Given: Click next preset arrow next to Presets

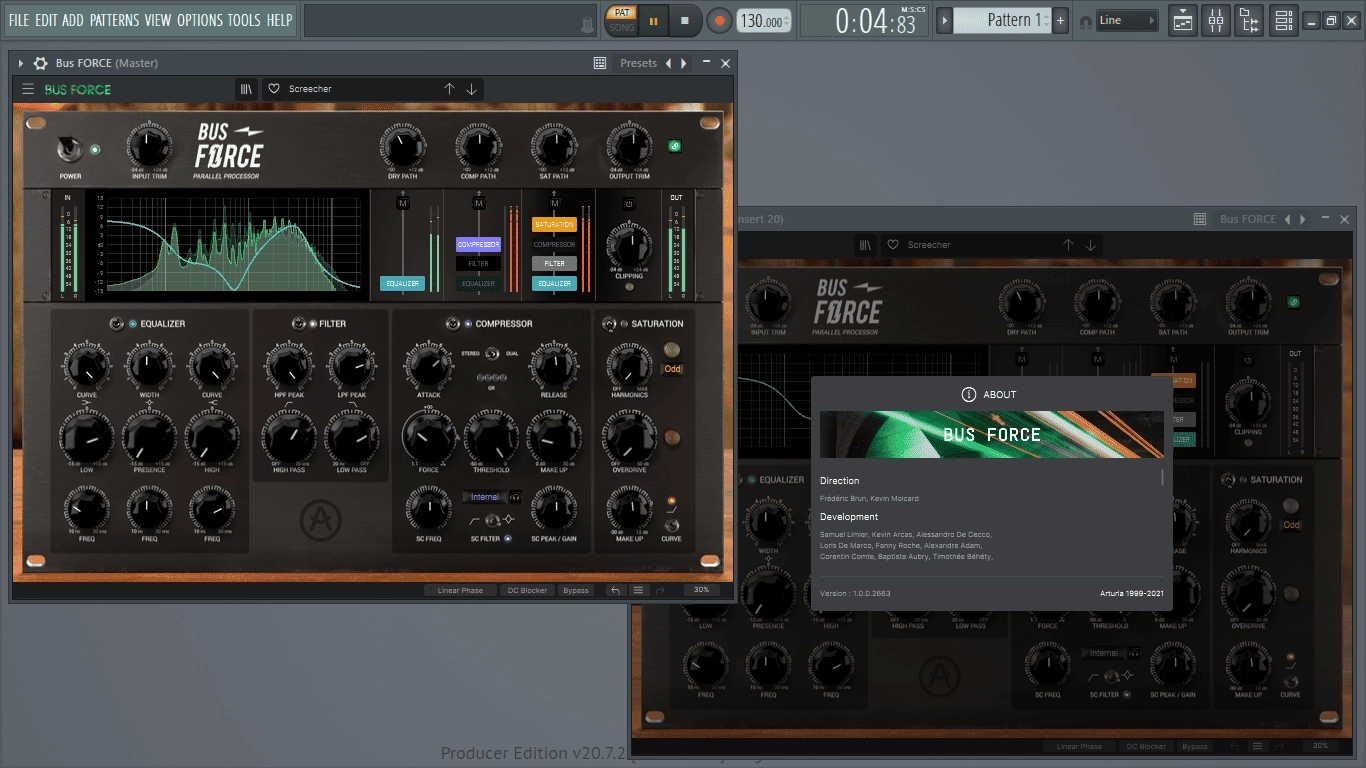Looking at the screenshot, I should point(684,63).
